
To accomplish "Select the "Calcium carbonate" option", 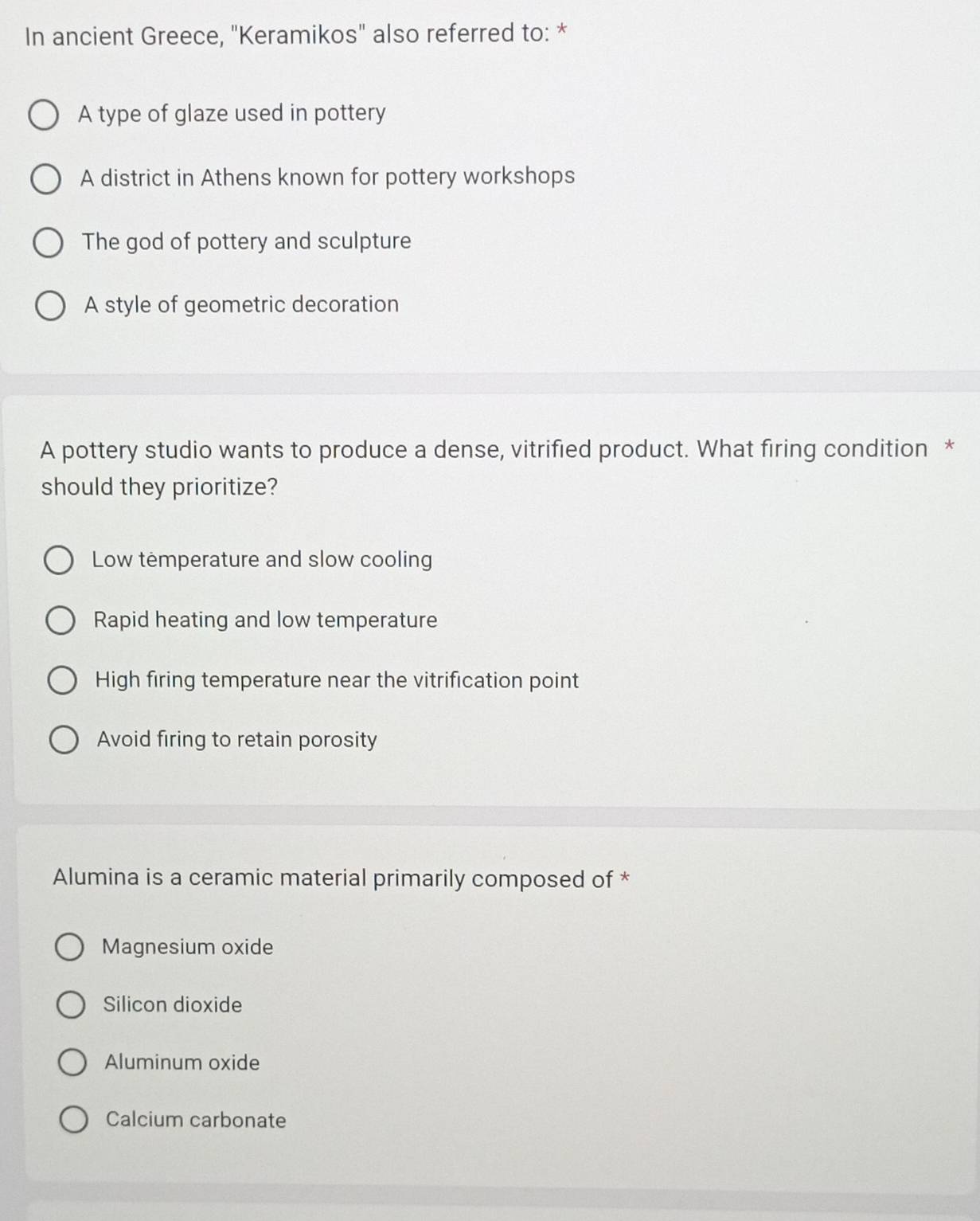I will click(x=74, y=1120).
